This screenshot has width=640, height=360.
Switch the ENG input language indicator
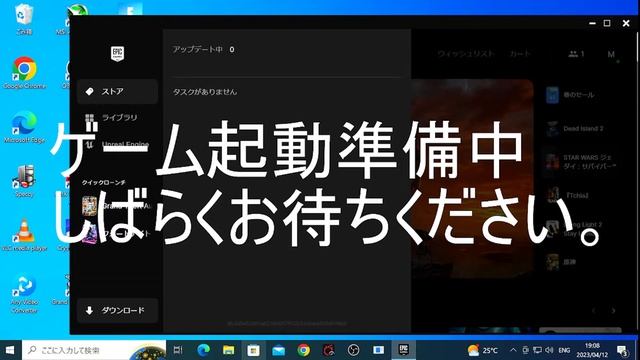point(564,350)
